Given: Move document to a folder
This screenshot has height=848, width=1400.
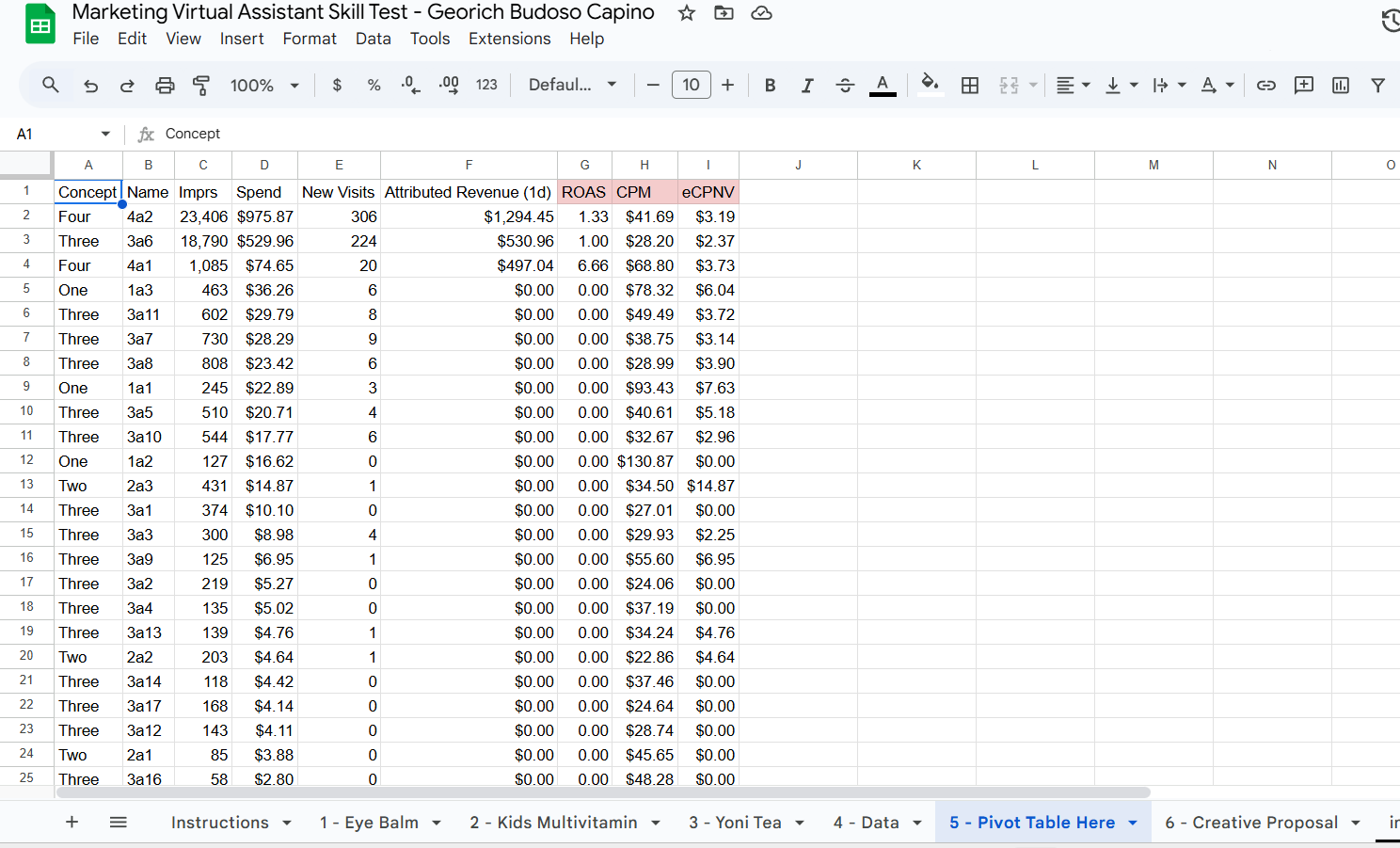Looking at the screenshot, I should [724, 13].
